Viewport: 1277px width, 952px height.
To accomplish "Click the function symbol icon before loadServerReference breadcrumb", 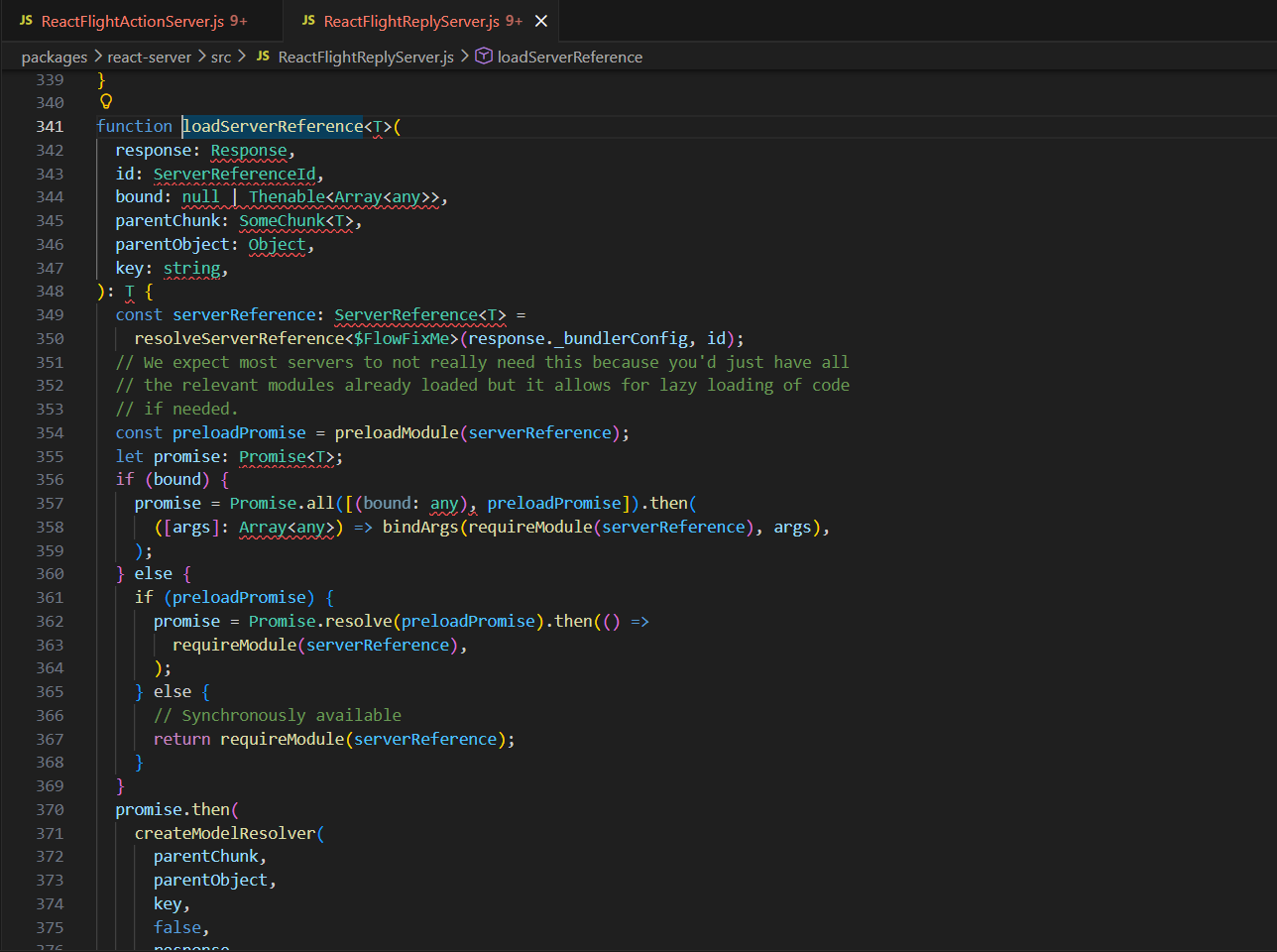I will tap(484, 57).
